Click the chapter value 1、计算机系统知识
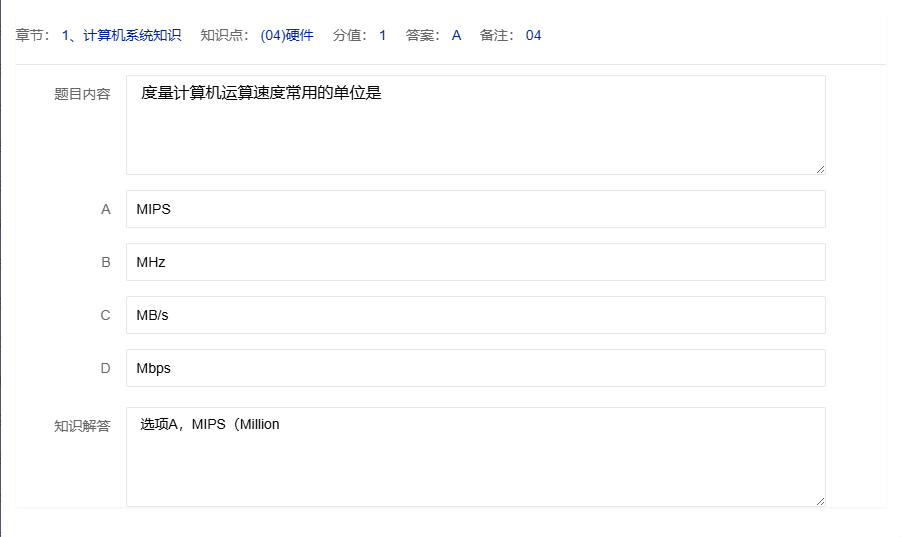The width and height of the screenshot is (901, 537). 121,35
